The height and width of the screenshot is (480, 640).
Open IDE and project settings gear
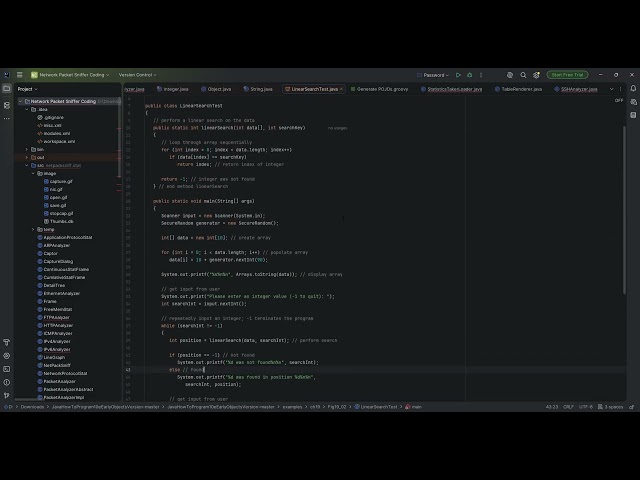click(x=536, y=75)
